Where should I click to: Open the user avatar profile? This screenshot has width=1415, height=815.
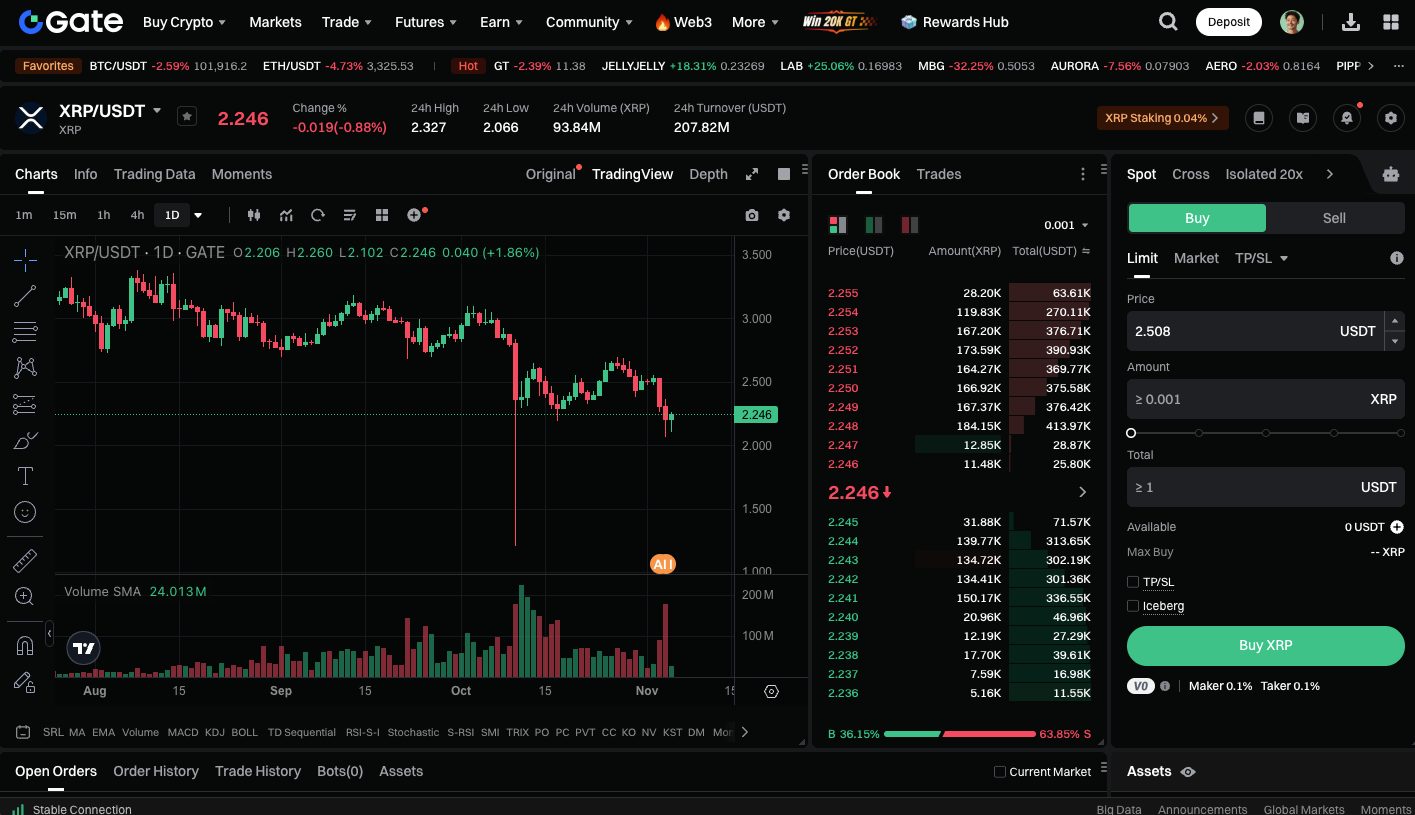pyautogui.click(x=1292, y=22)
